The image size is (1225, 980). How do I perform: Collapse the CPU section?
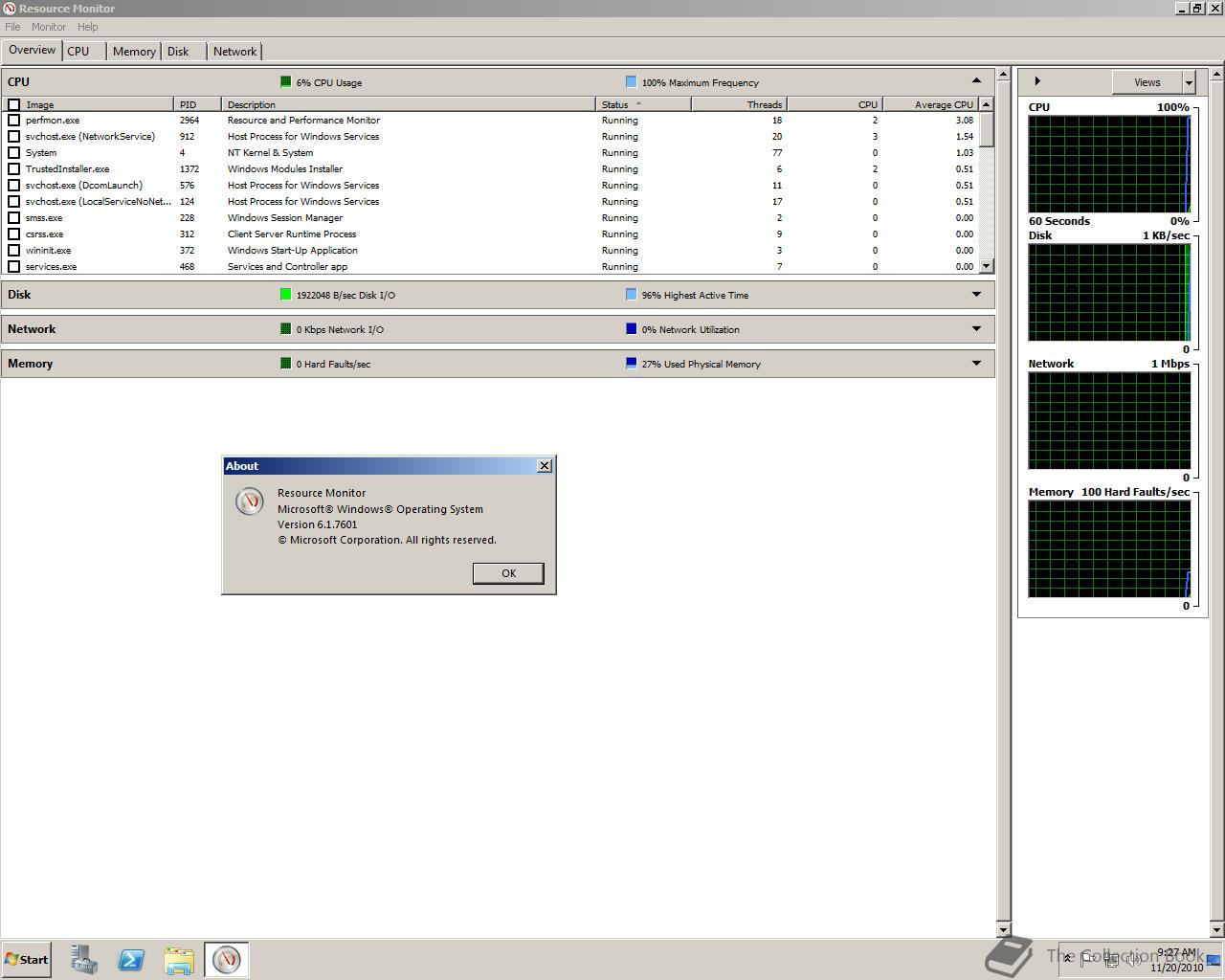(x=976, y=81)
